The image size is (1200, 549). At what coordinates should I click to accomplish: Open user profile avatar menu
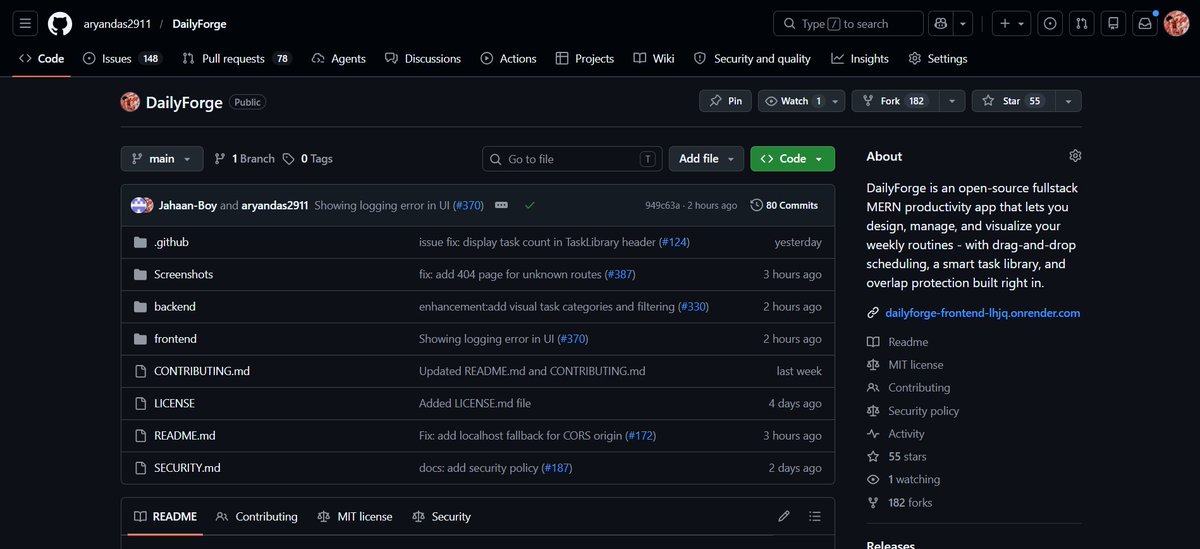coord(1176,24)
